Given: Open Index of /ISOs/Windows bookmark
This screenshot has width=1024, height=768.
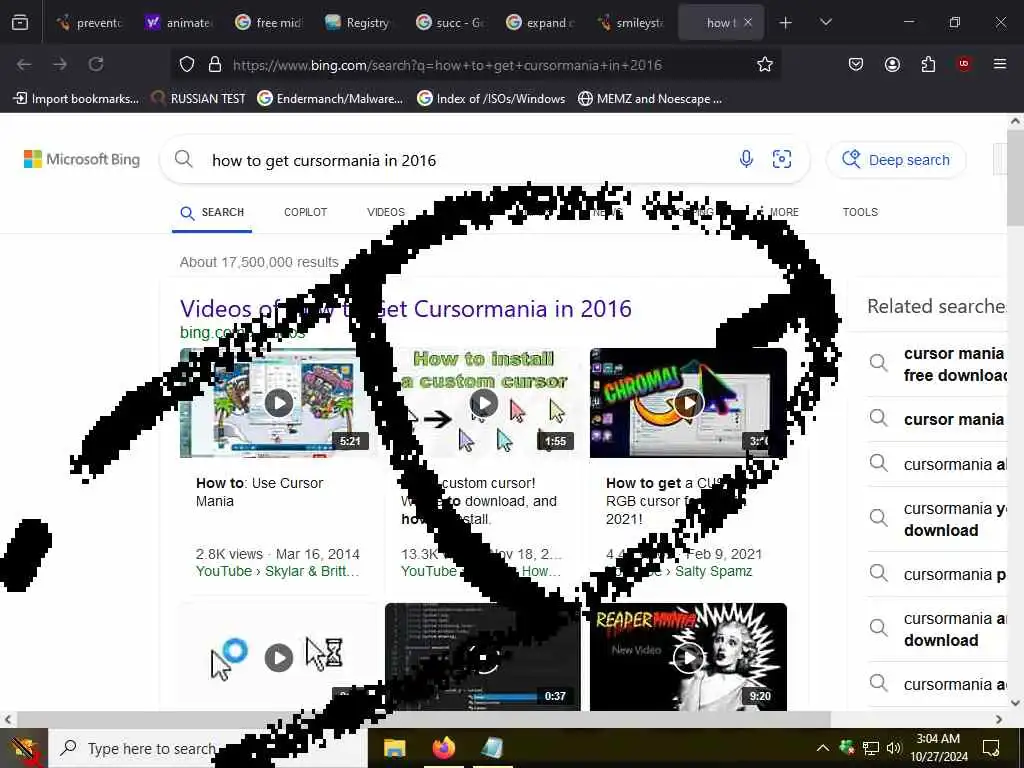Looking at the screenshot, I should [x=491, y=99].
